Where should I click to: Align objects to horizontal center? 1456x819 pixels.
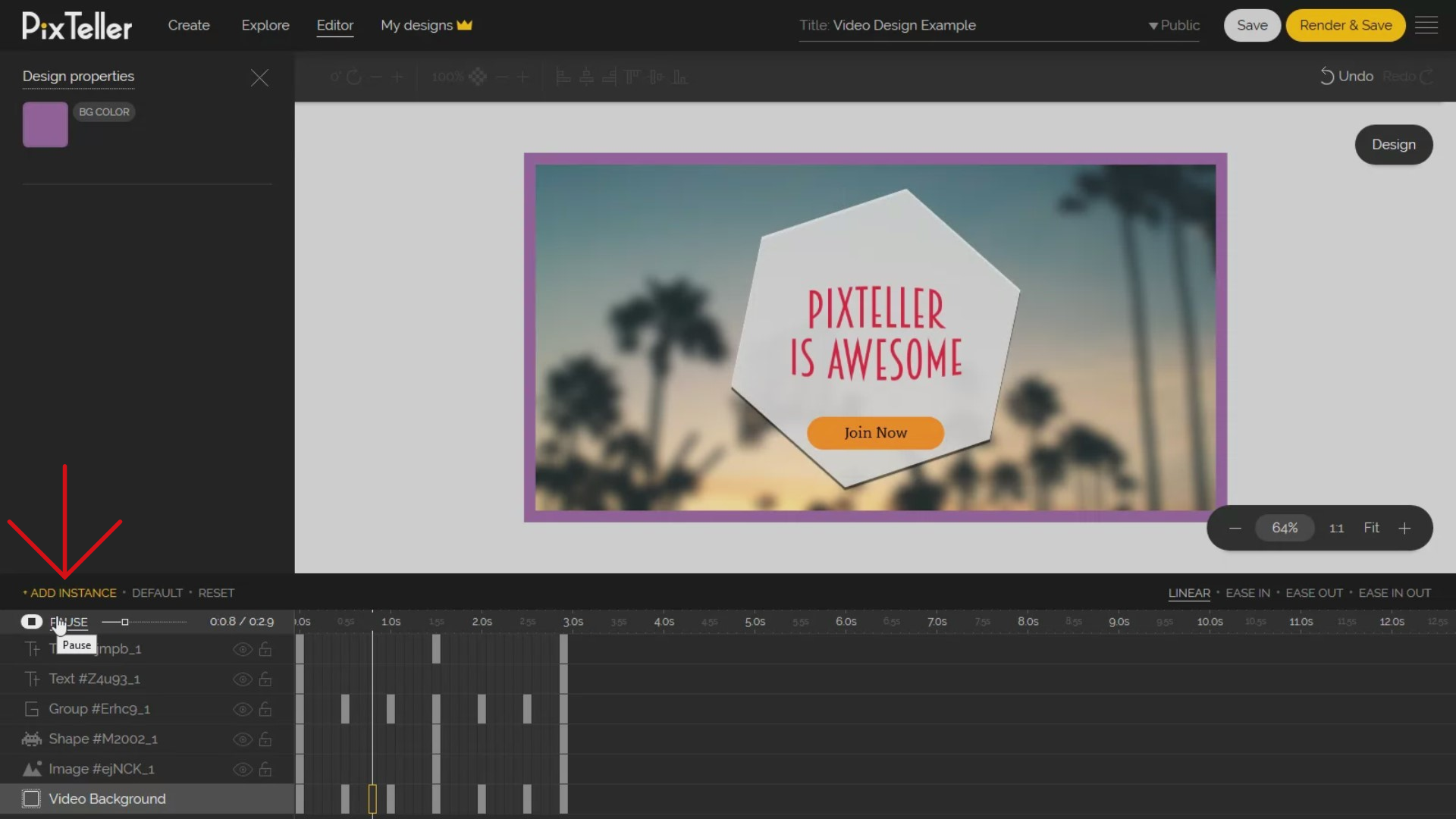click(x=586, y=77)
